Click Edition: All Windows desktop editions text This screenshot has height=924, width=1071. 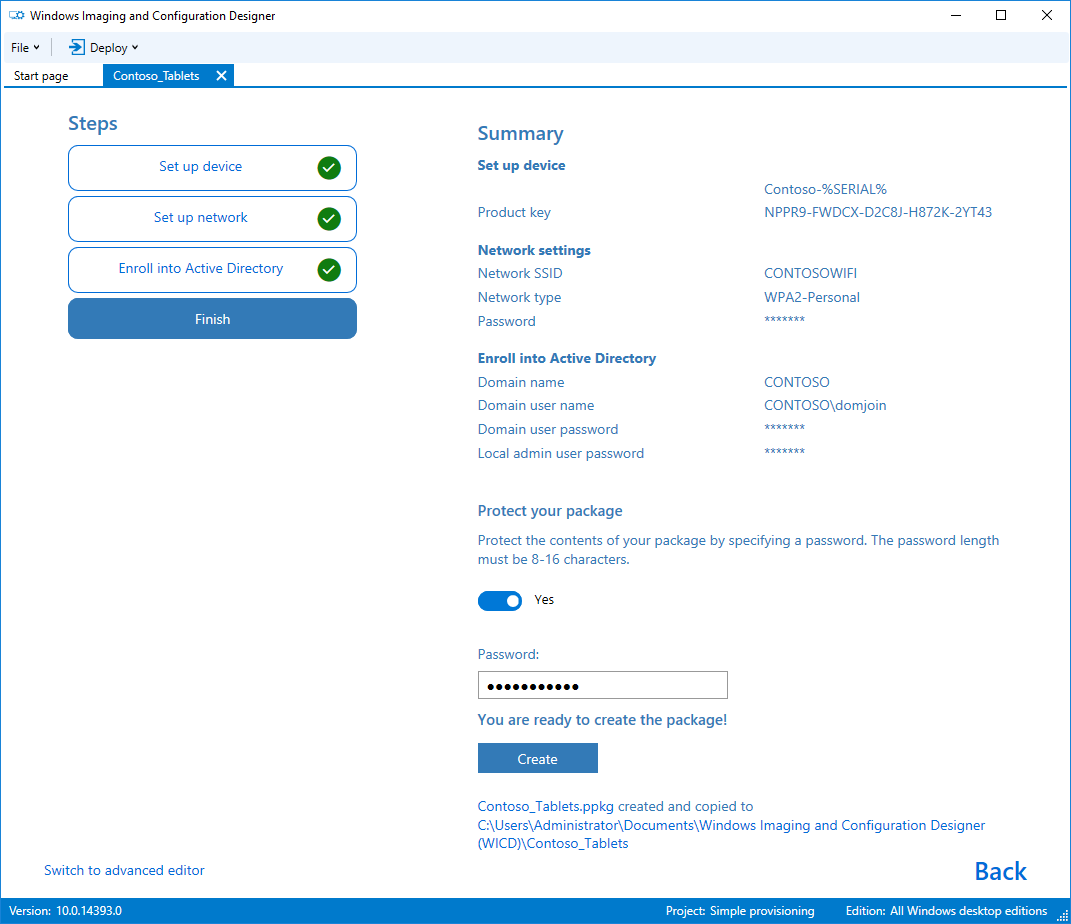946,911
